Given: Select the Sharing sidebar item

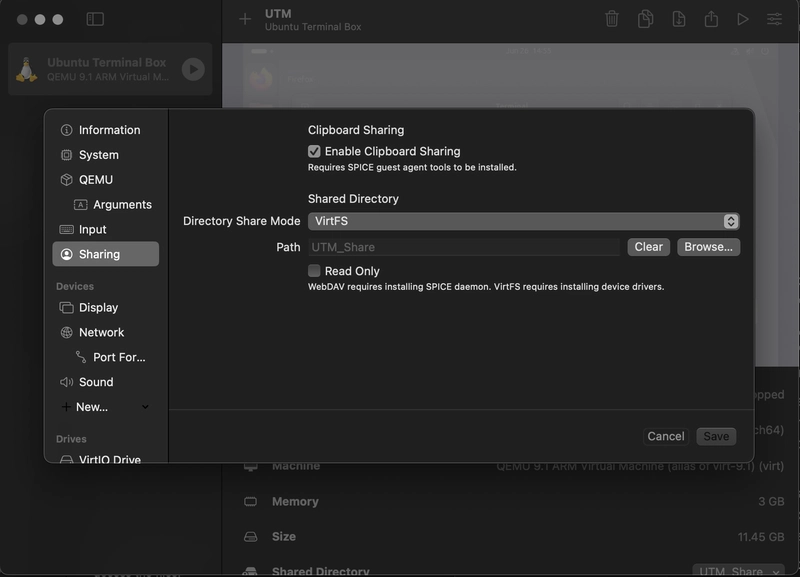Looking at the screenshot, I should [x=106, y=254].
